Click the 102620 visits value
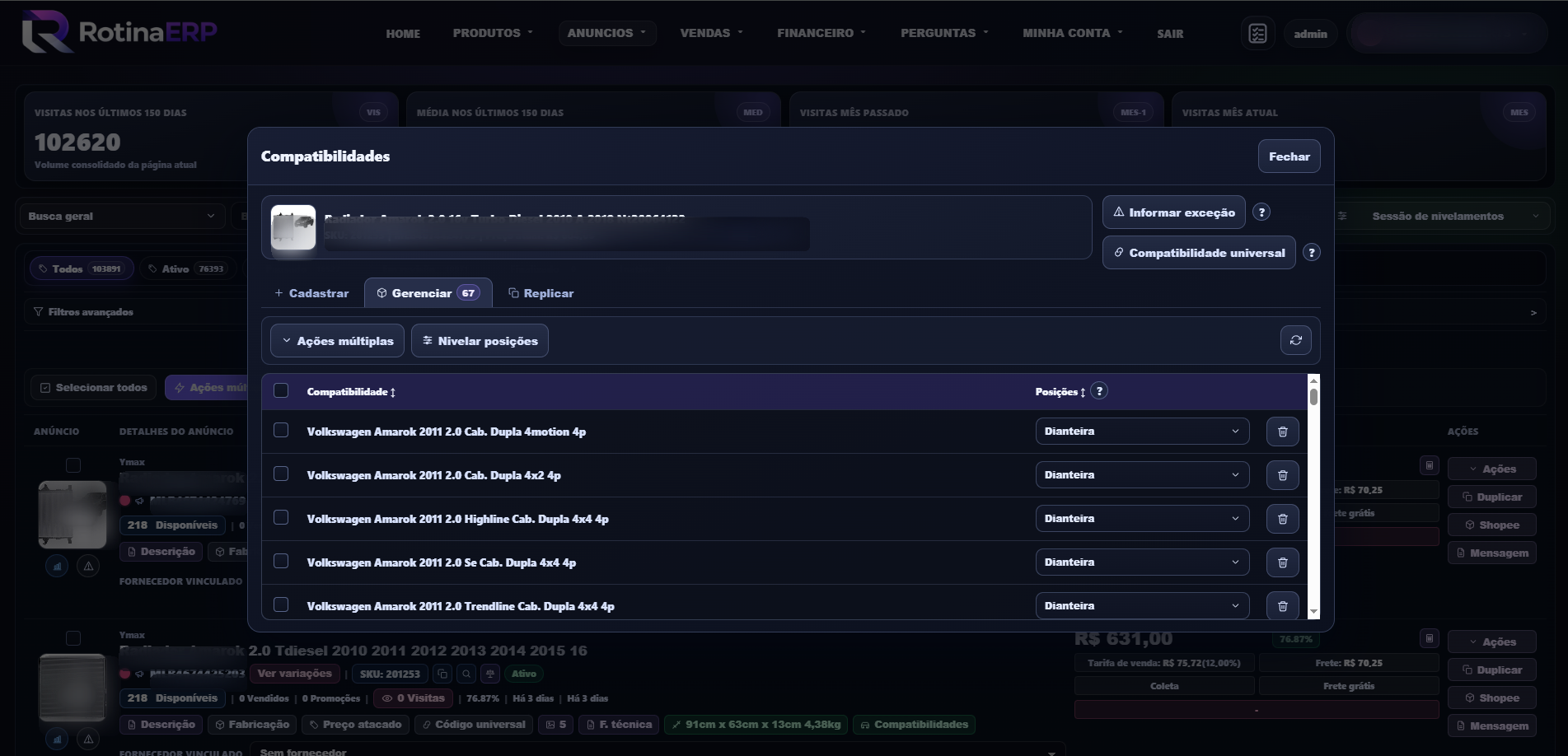The height and width of the screenshot is (756, 1568). click(x=77, y=142)
